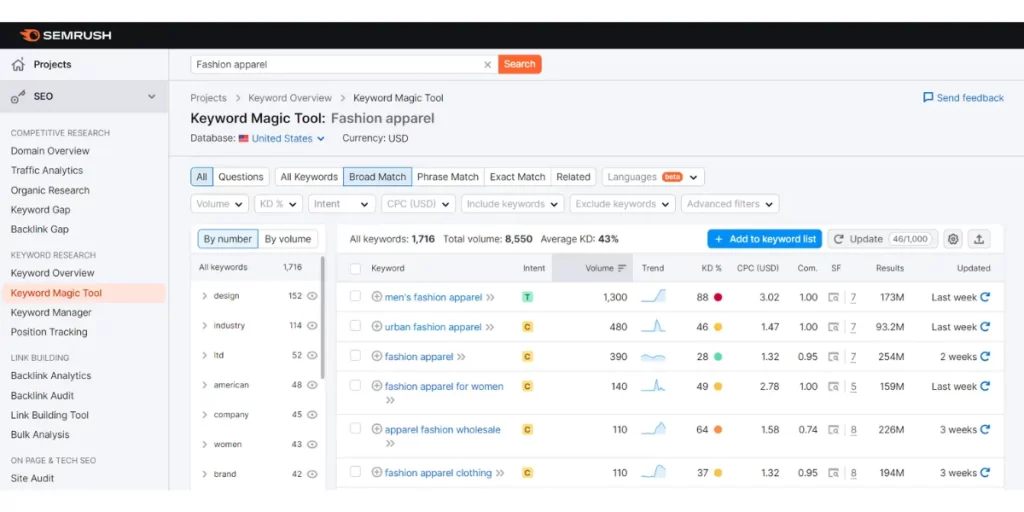Open table settings gear icon

coord(953,239)
